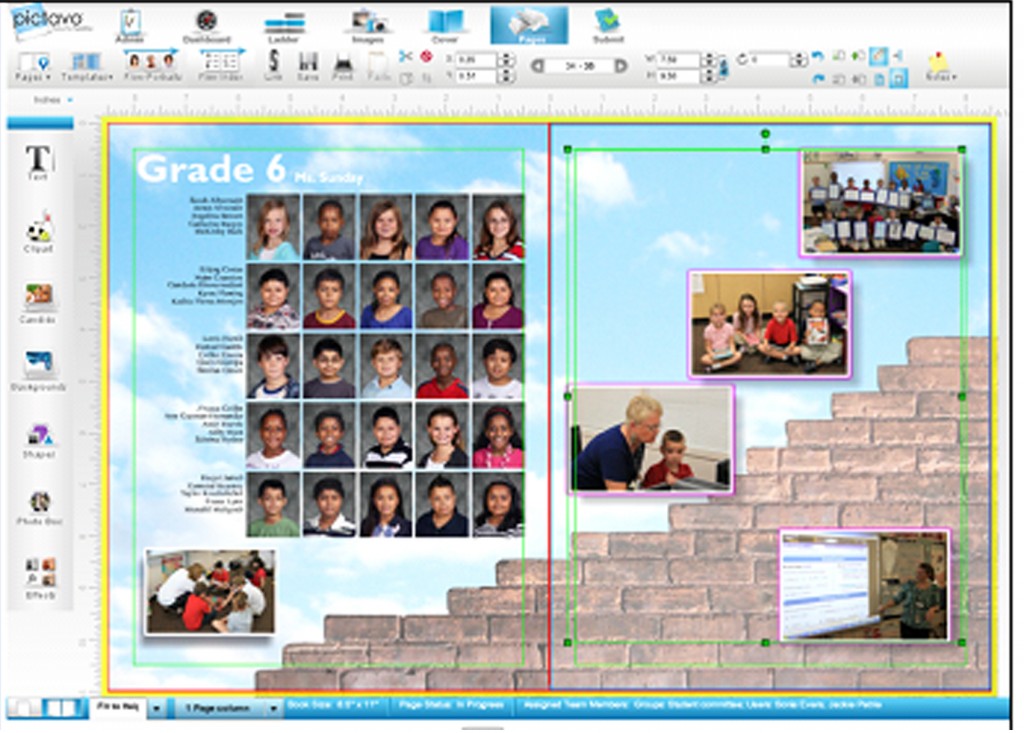Select the candid photo under portraits
1024x733 pixels.
210,591
